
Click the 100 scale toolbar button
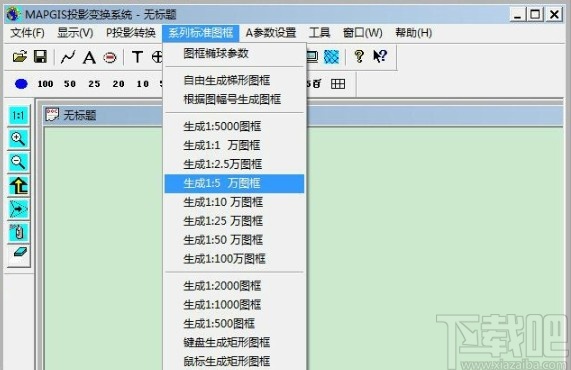[45, 84]
